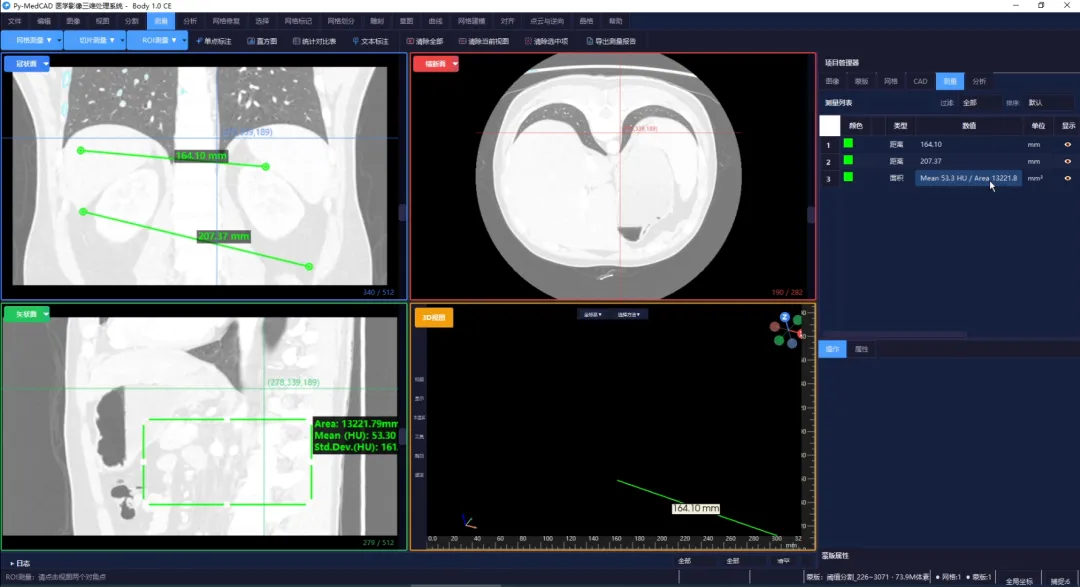This screenshot has height=587, width=1080.
Task: Open the first dropdown at top of the 3D view
Action: click(x=592, y=315)
